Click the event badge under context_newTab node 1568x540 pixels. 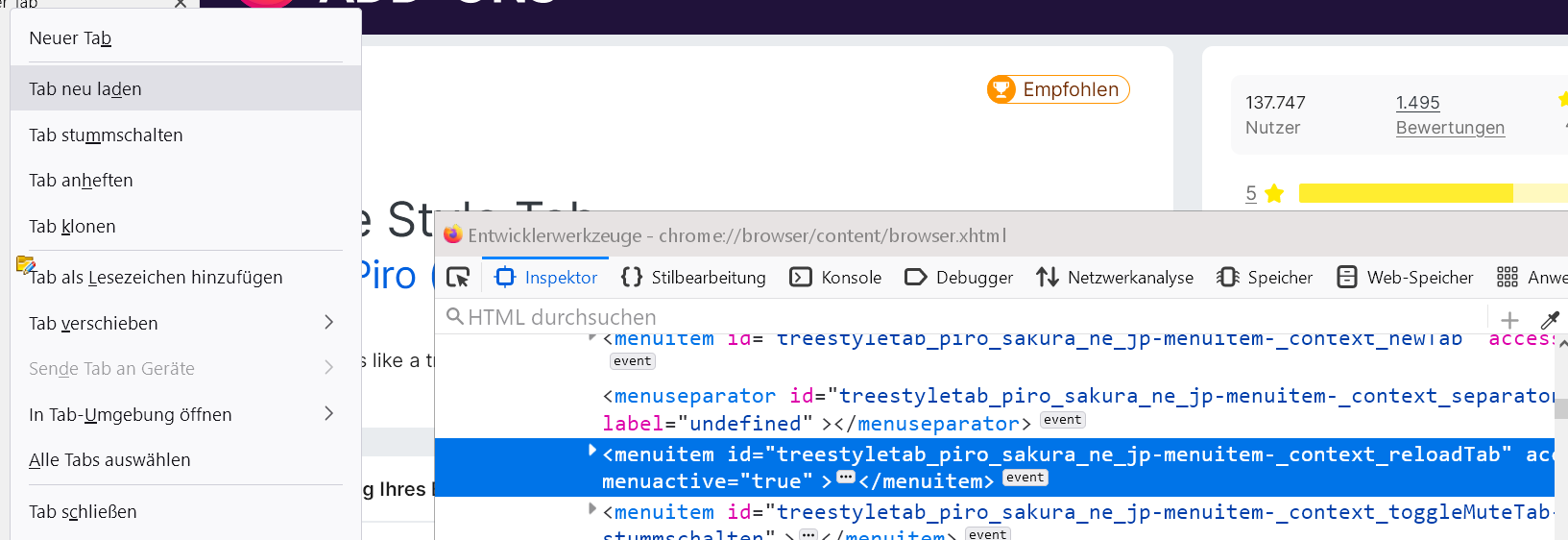(632, 361)
